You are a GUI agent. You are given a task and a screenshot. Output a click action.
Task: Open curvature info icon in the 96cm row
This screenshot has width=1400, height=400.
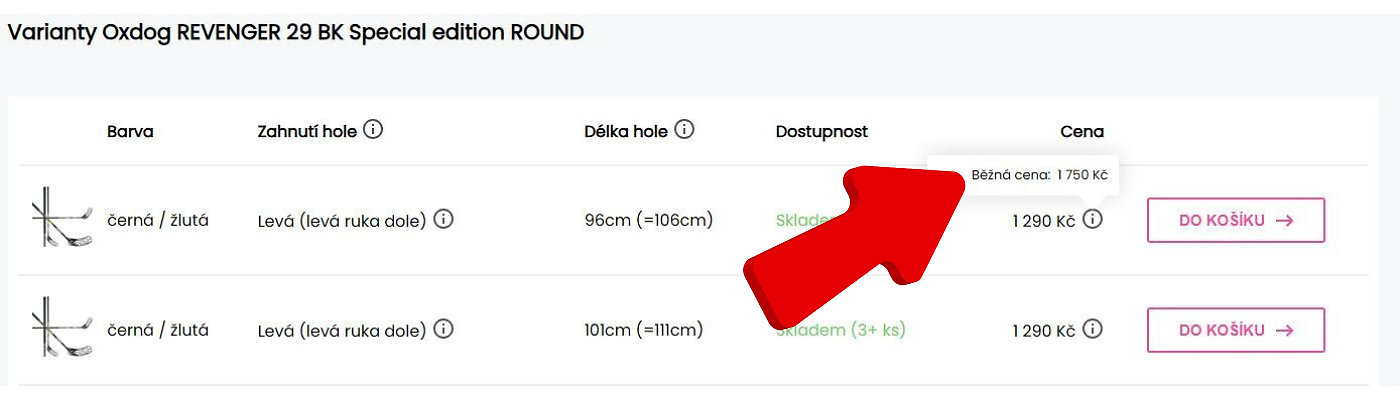click(443, 219)
